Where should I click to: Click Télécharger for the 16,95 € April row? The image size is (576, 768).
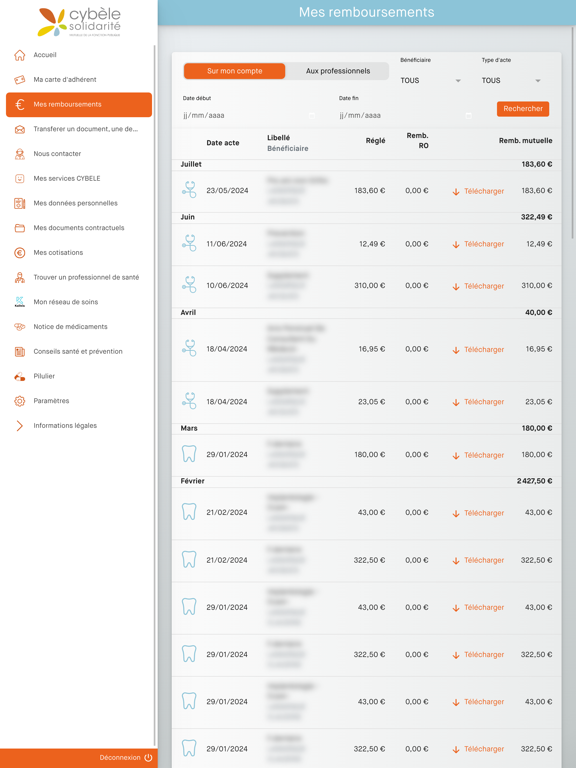[x=484, y=349]
